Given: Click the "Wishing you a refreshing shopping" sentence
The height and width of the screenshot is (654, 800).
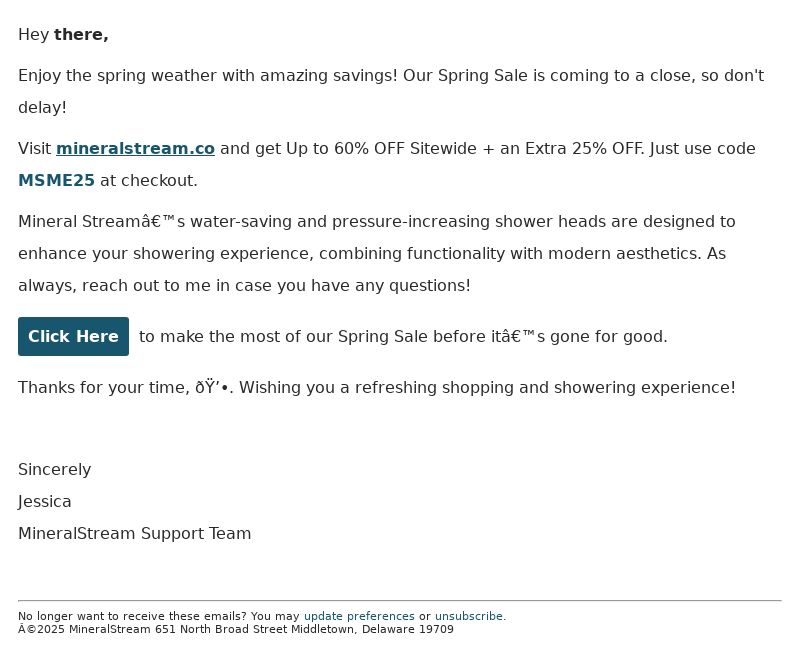Looking at the screenshot, I should [487, 388].
